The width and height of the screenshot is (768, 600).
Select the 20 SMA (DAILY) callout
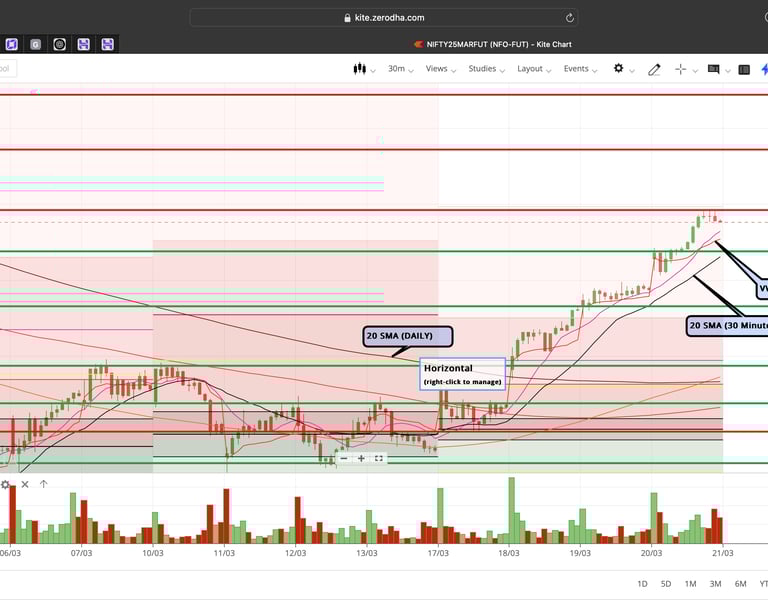[x=408, y=336]
